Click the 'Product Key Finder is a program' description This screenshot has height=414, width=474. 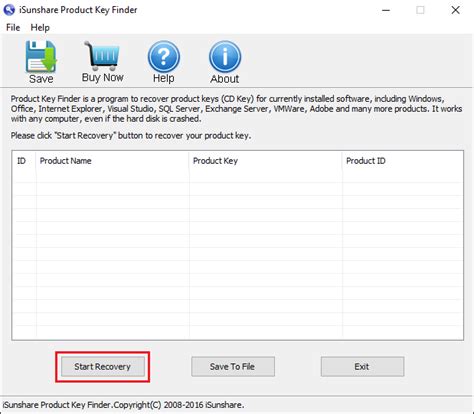(x=236, y=109)
